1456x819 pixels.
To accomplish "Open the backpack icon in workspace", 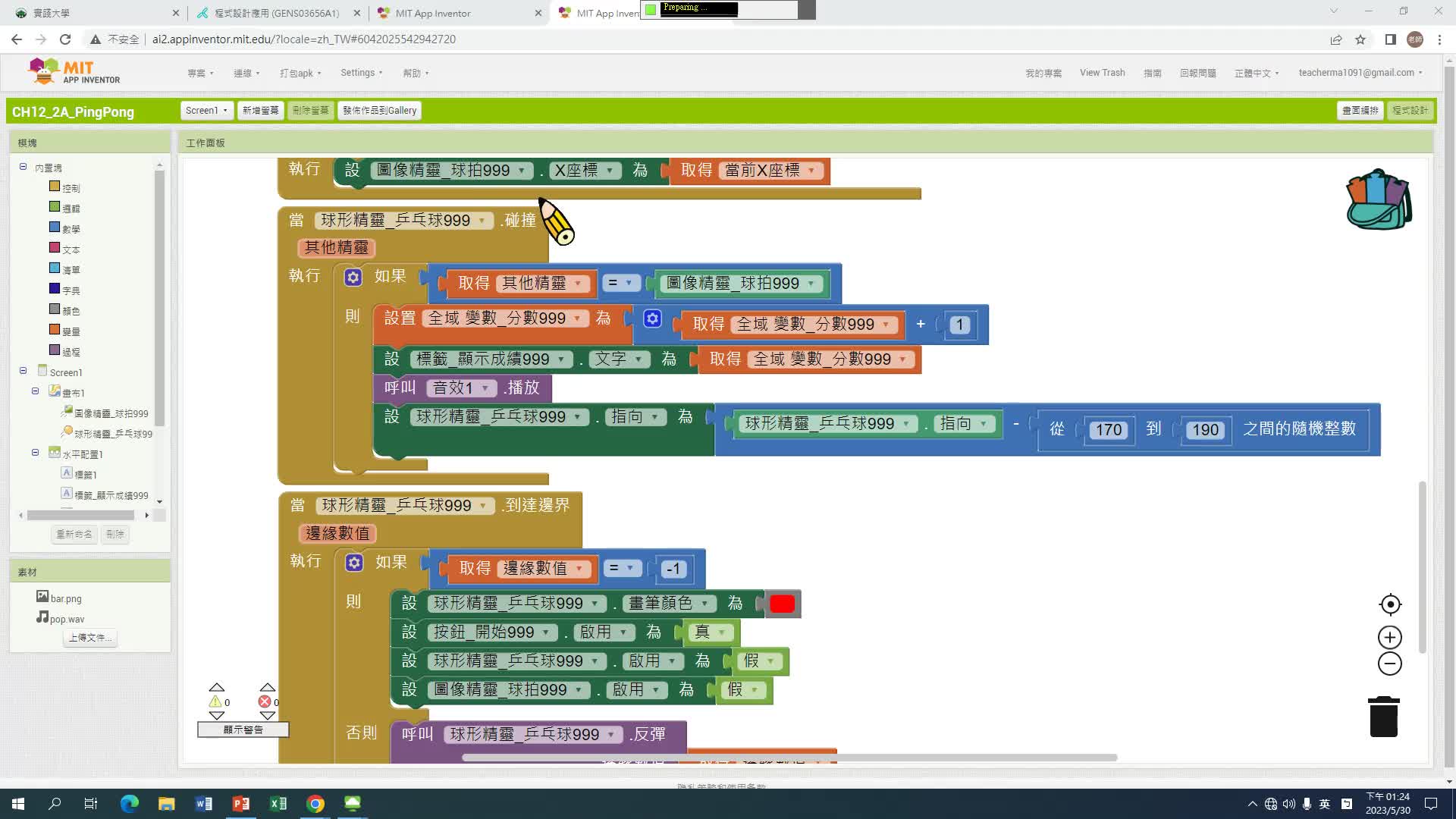I will (x=1378, y=200).
